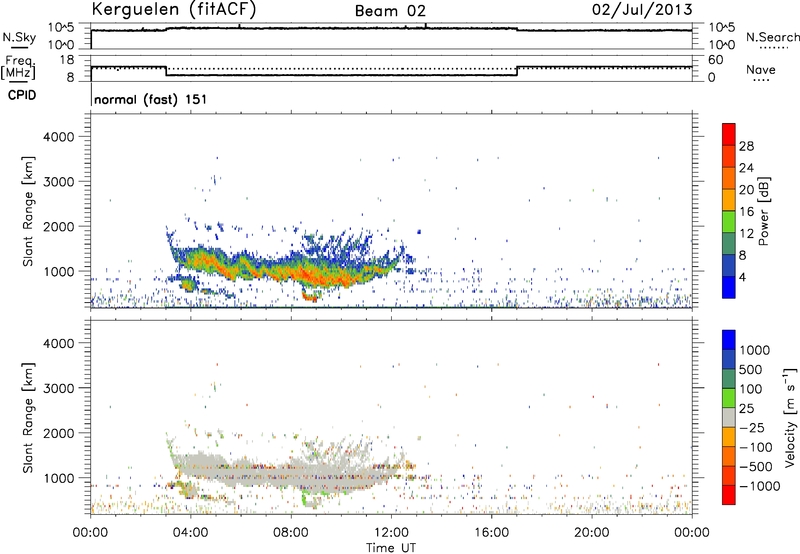Click the '20:00' time axis label
The image size is (800, 554).
point(592,533)
